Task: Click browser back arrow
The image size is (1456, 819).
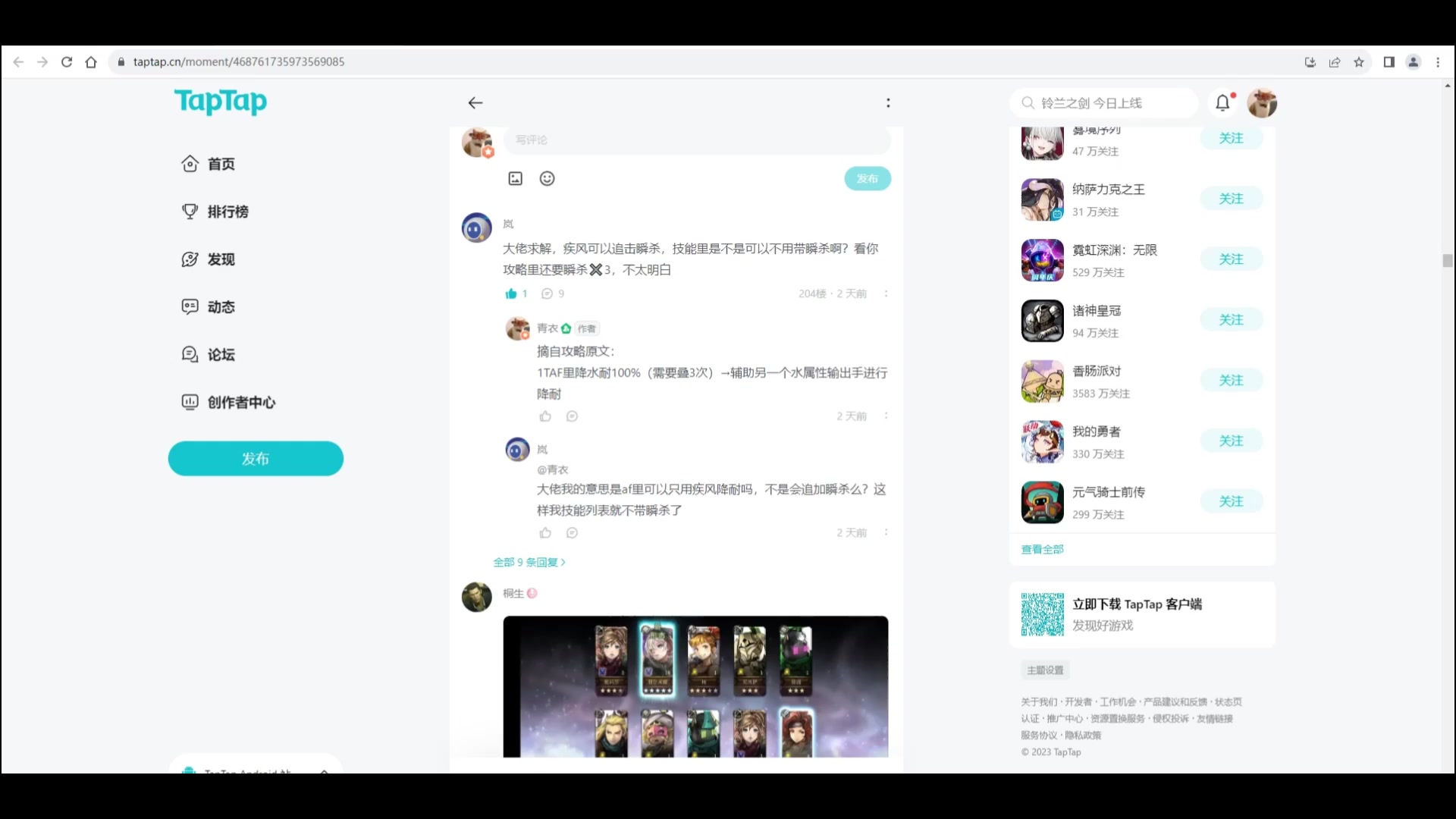Action: (x=18, y=62)
